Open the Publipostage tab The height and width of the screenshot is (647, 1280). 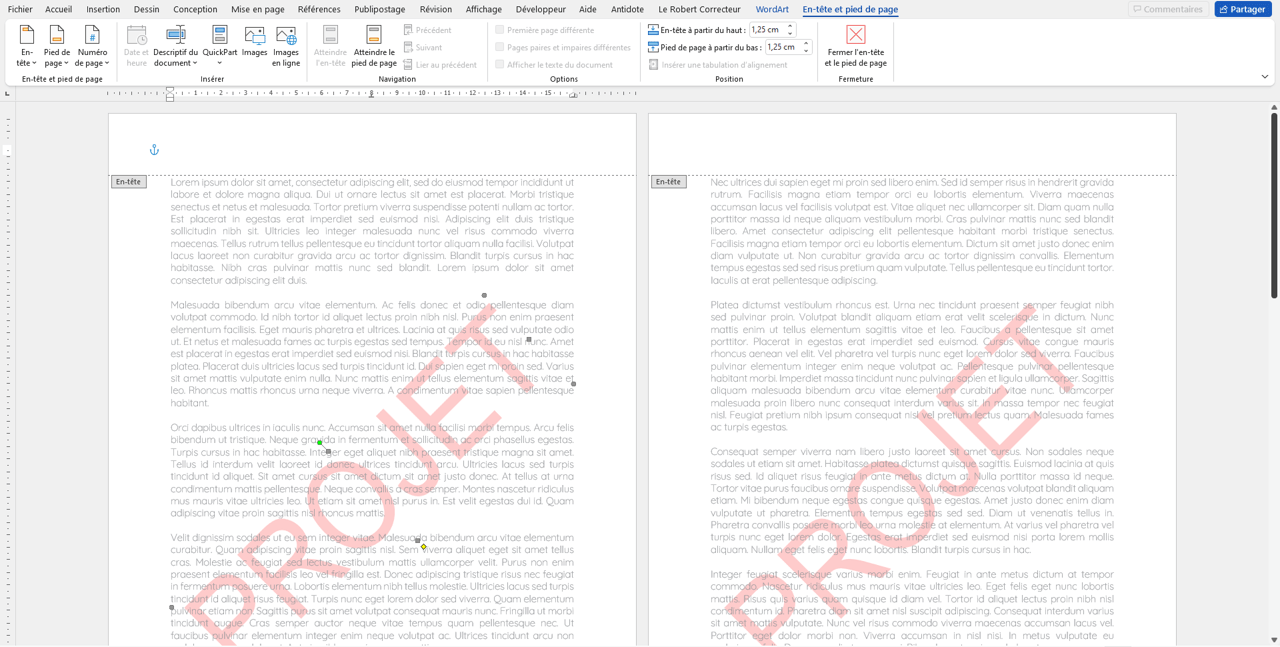[380, 9]
